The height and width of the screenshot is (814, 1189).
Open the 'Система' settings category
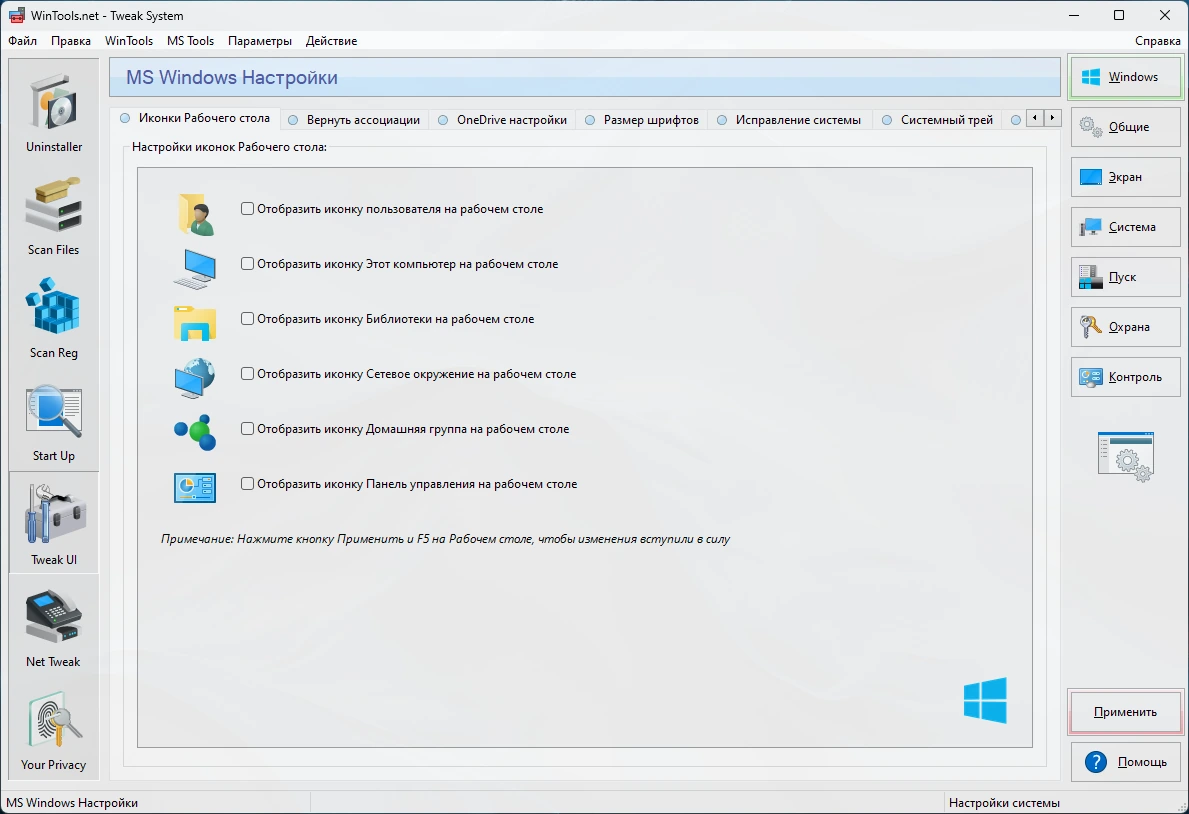point(1125,227)
